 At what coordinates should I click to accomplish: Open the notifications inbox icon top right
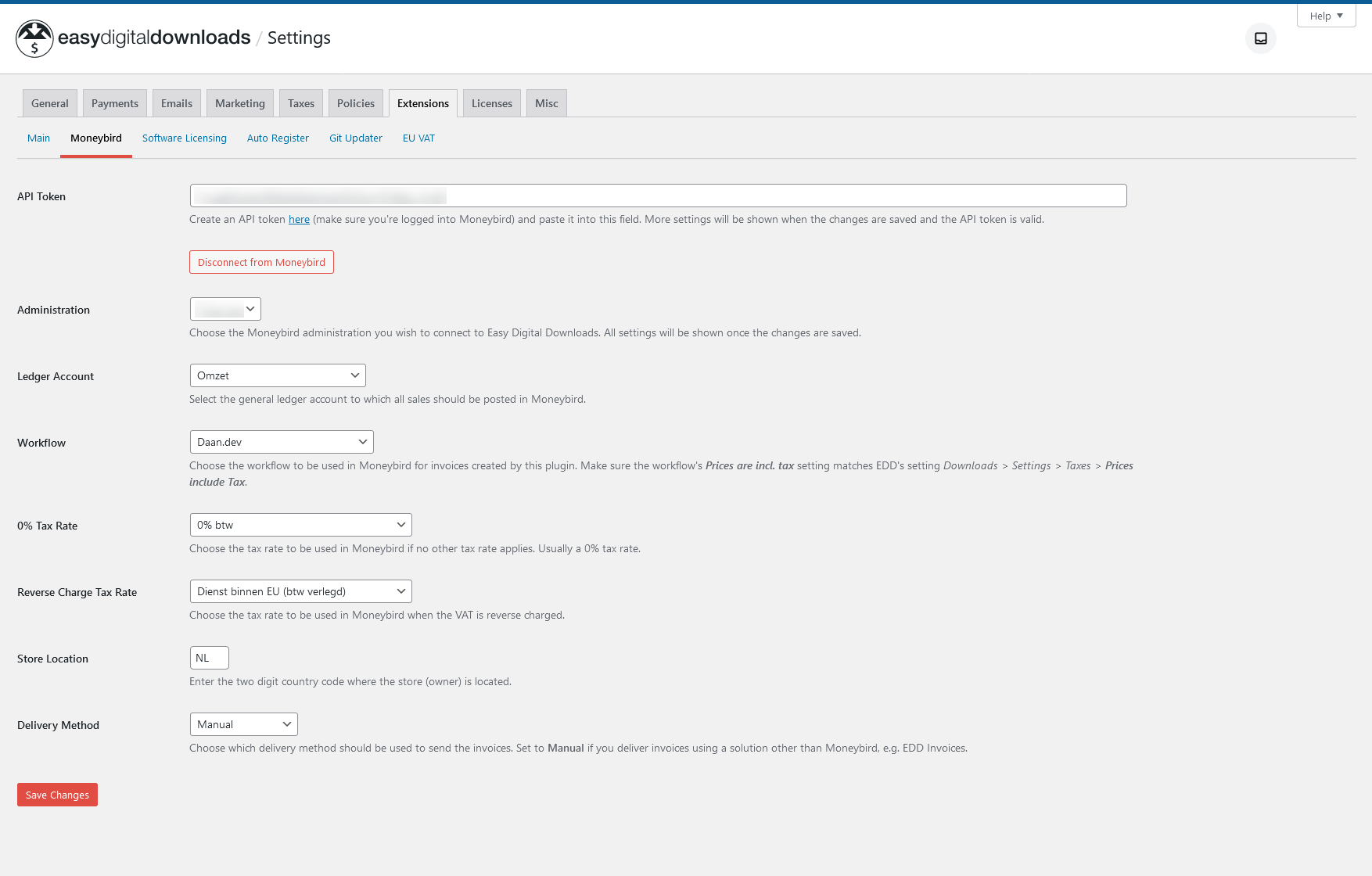point(1260,38)
